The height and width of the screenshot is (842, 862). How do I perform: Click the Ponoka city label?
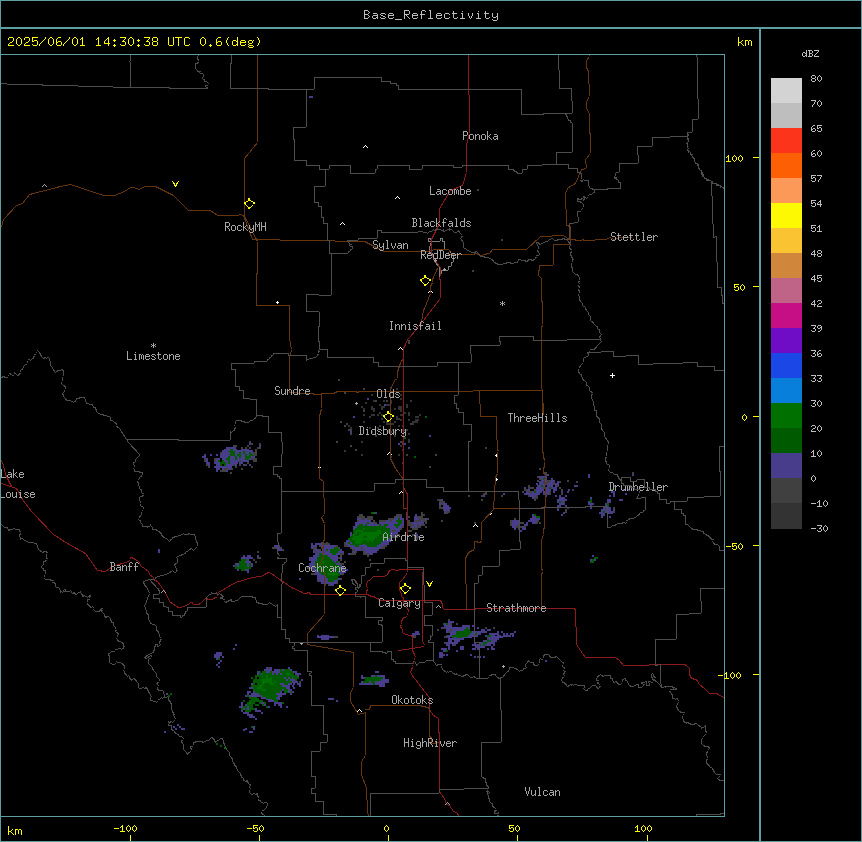coord(480,136)
